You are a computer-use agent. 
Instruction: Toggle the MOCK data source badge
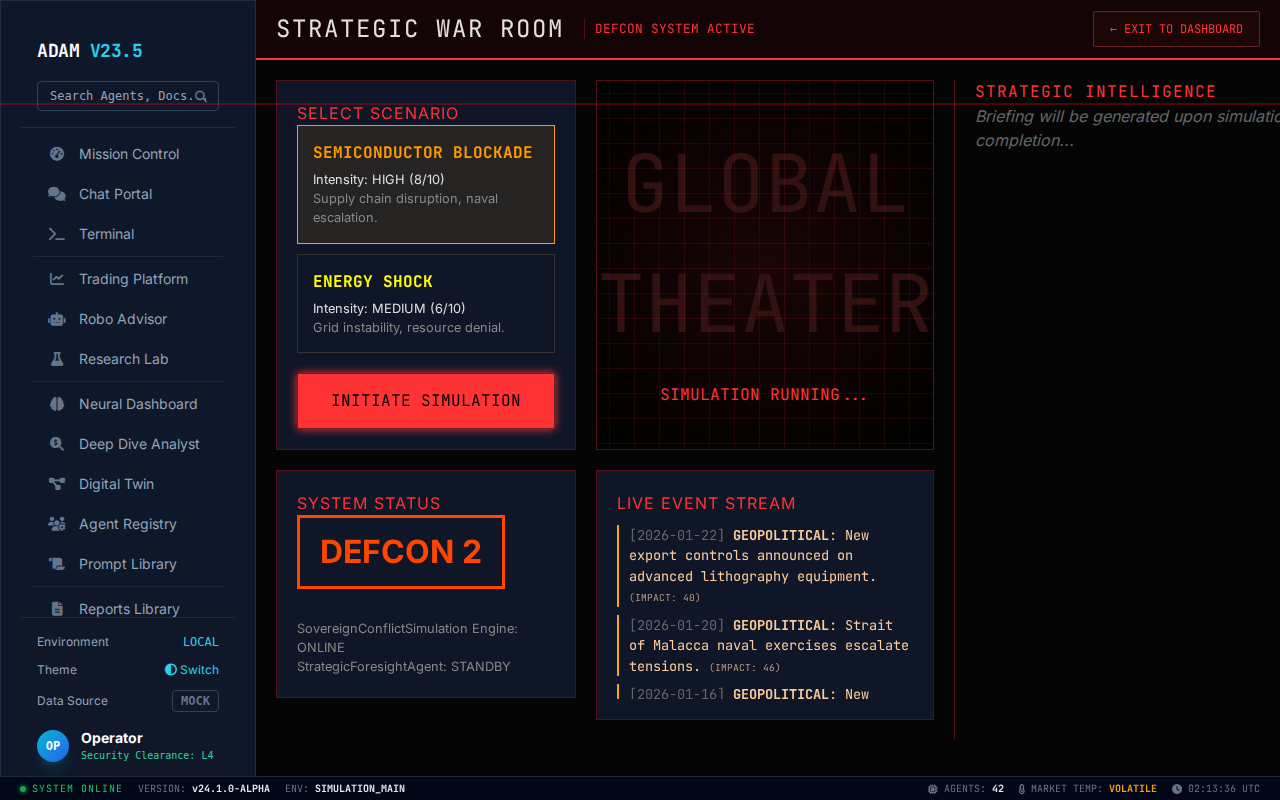point(195,701)
